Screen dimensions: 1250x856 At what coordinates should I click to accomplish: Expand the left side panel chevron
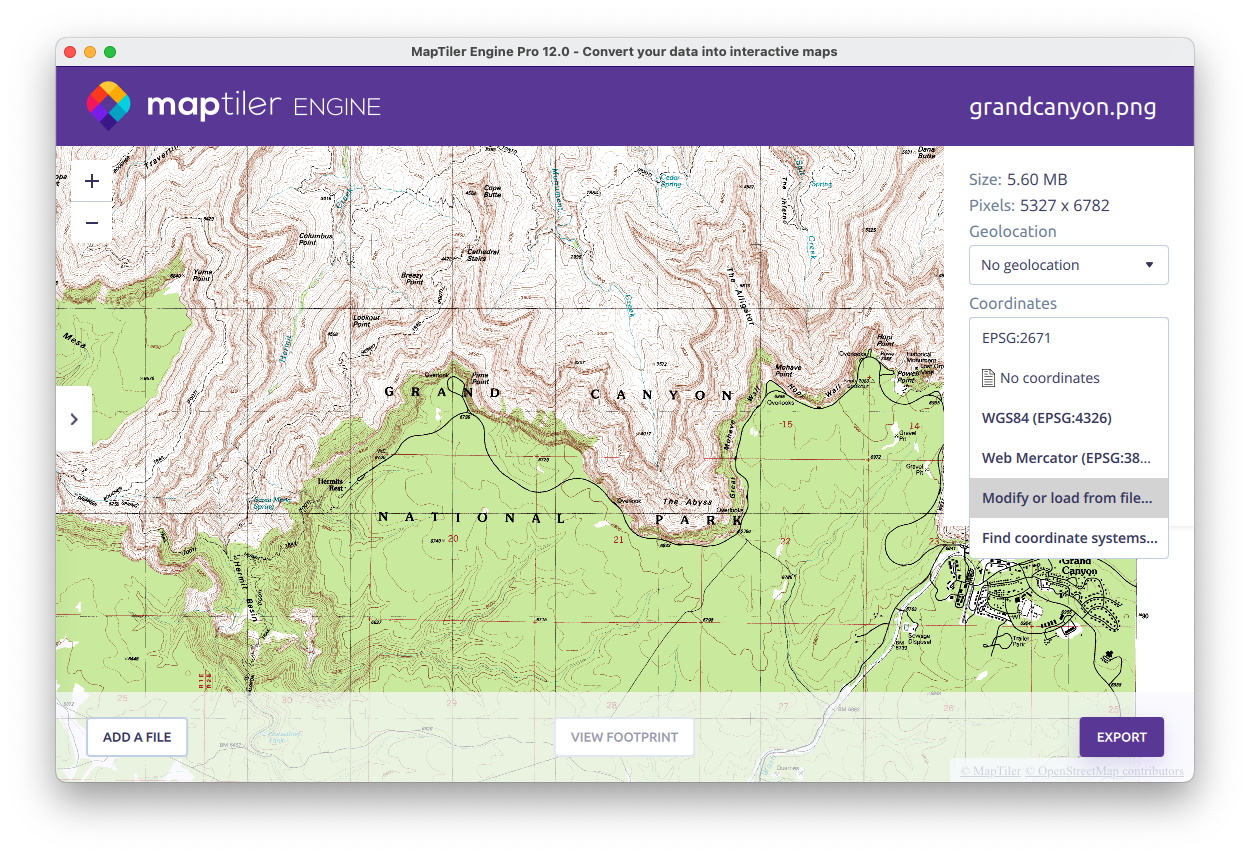(74, 419)
